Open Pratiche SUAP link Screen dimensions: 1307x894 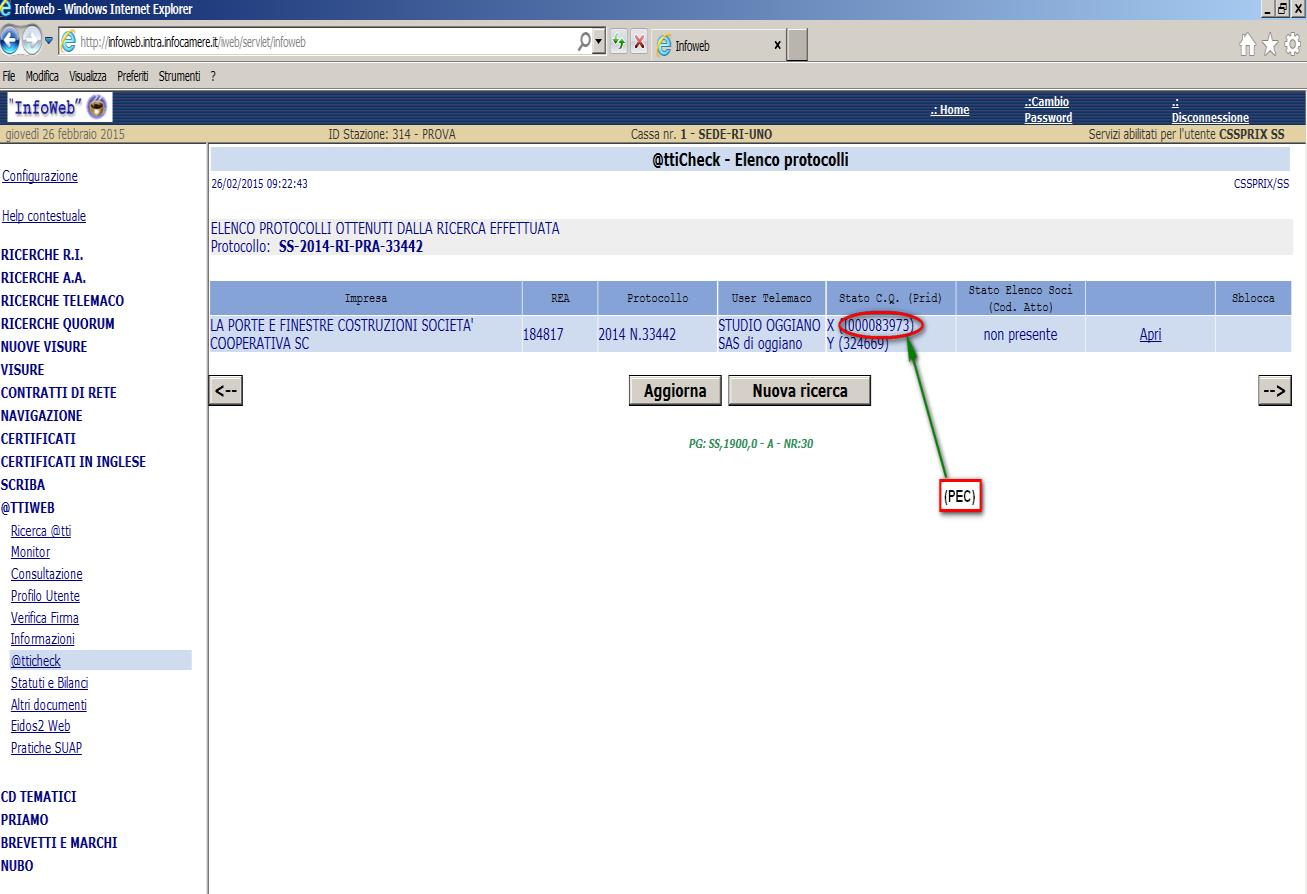click(x=47, y=749)
